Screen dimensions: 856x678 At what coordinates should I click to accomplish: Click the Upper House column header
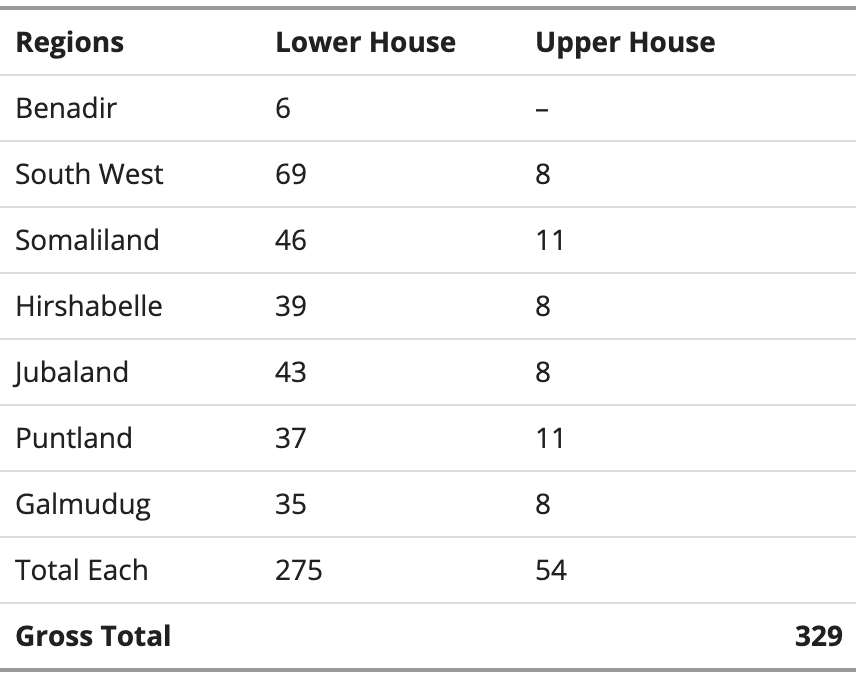[x=625, y=42]
